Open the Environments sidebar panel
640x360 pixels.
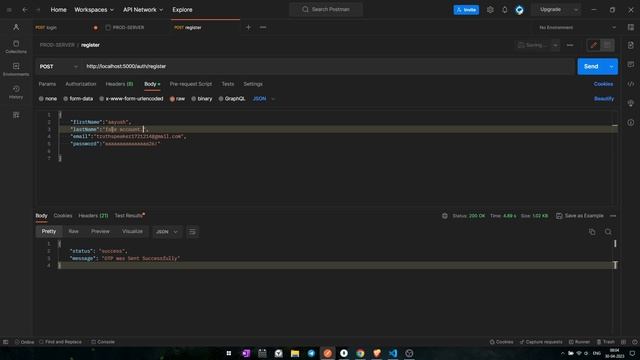click(16, 69)
